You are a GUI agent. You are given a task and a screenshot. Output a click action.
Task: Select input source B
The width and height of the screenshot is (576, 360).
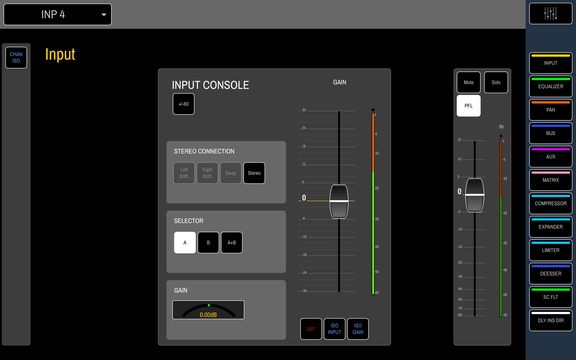208,242
